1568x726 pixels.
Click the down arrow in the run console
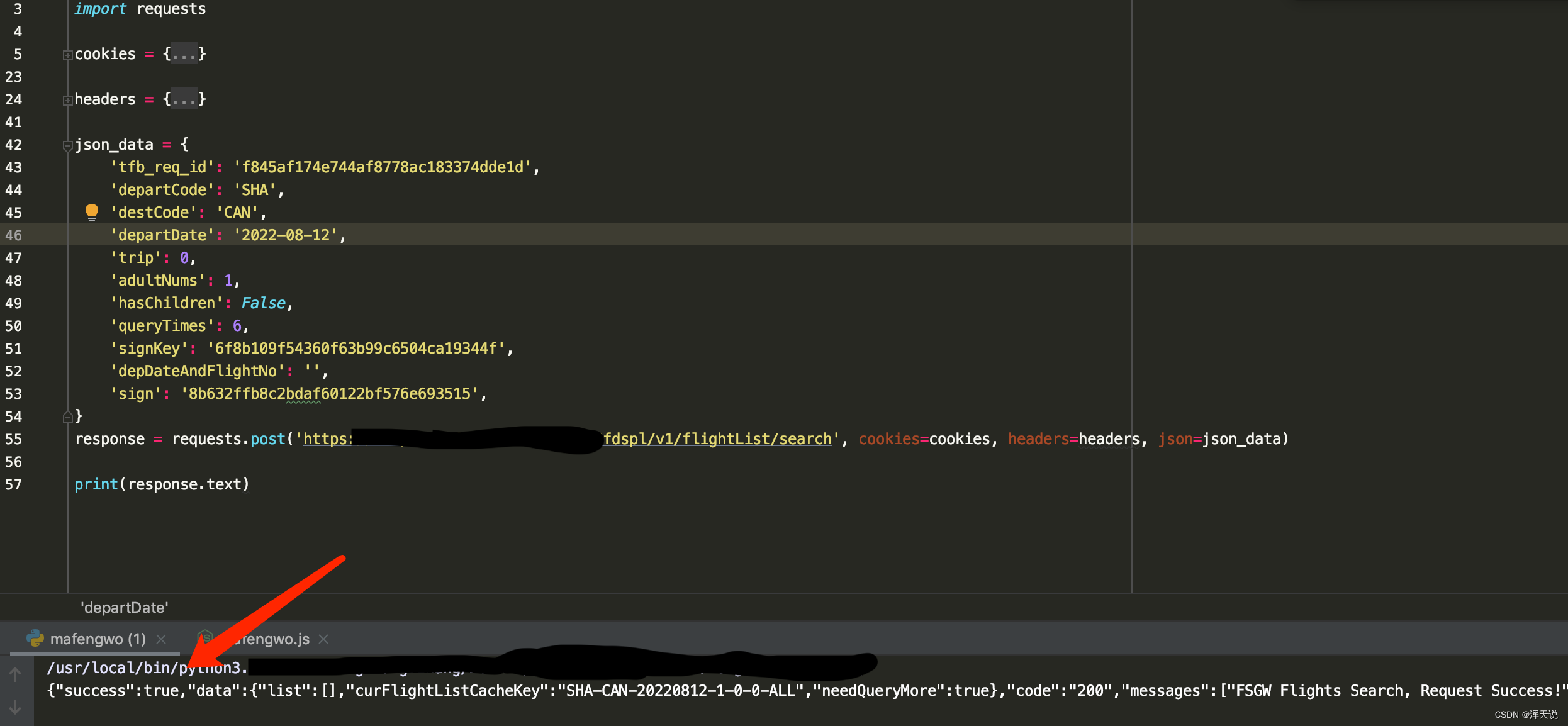pyautogui.click(x=15, y=707)
